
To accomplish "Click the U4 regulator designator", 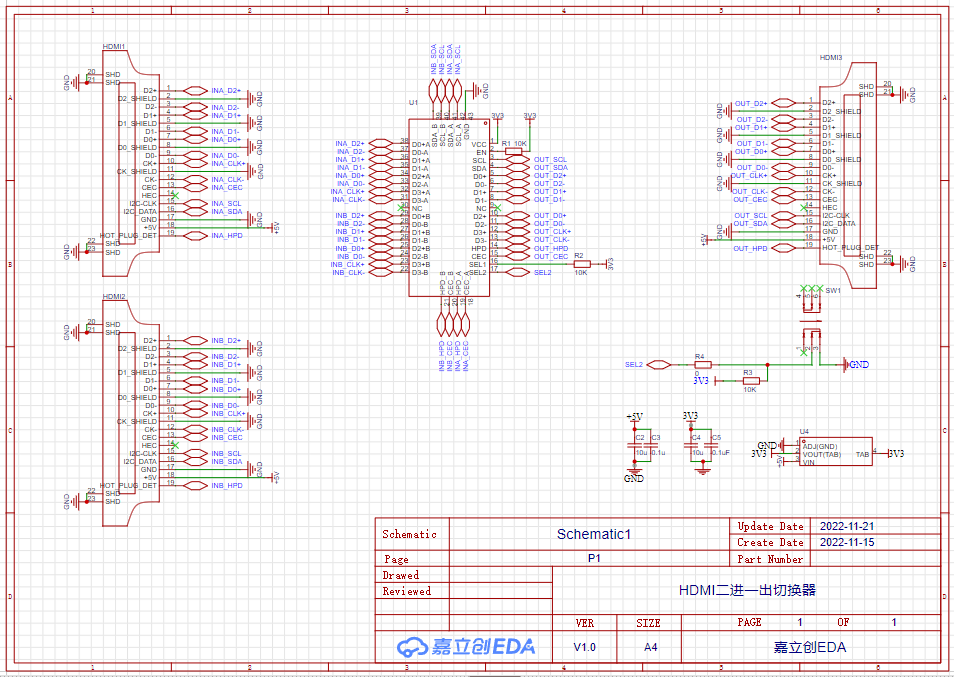I will point(804,432).
